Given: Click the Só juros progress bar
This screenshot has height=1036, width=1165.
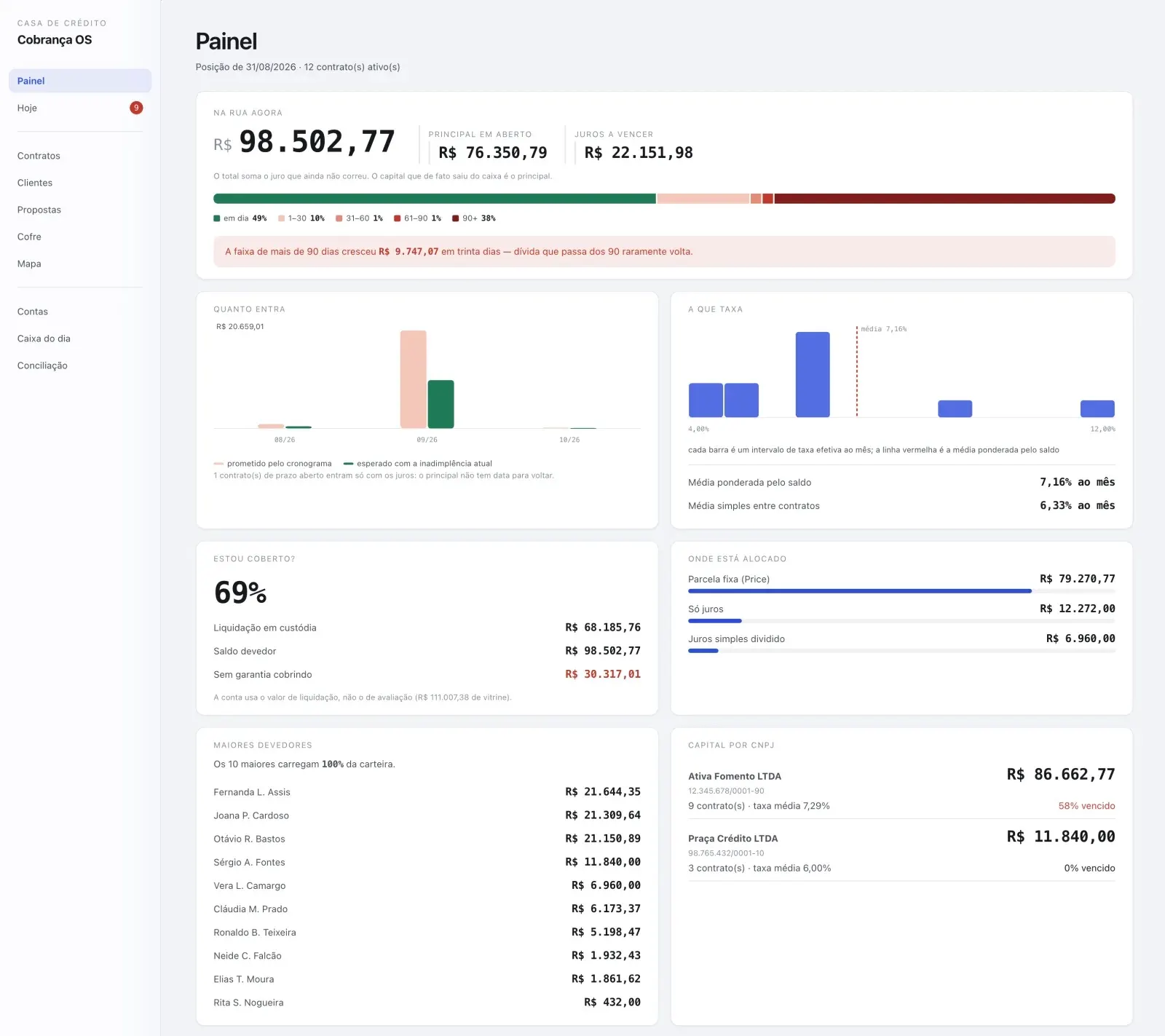Looking at the screenshot, I should coord(901,621).
